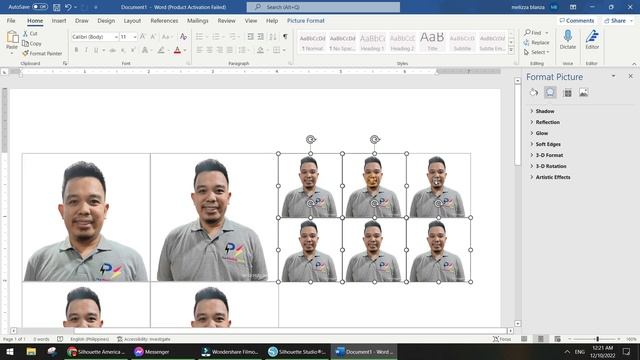Apply the Title style

click(432, 42)
